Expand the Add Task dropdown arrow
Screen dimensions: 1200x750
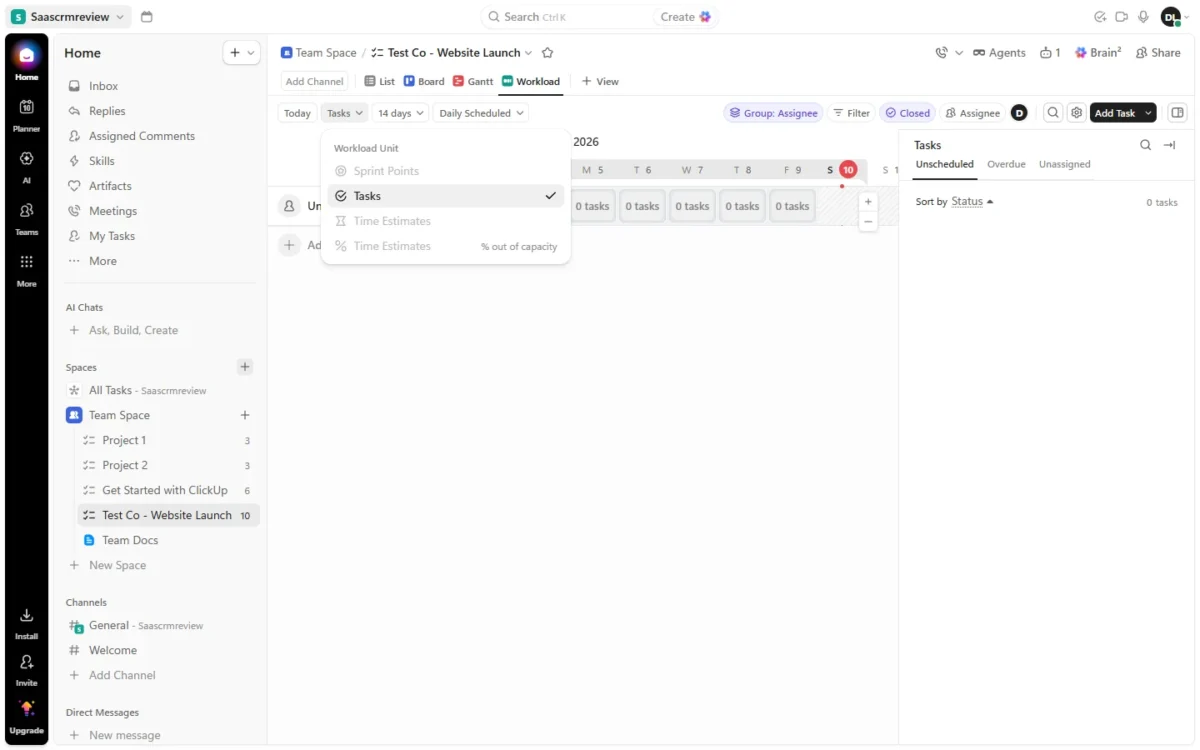coord(1148,113)
